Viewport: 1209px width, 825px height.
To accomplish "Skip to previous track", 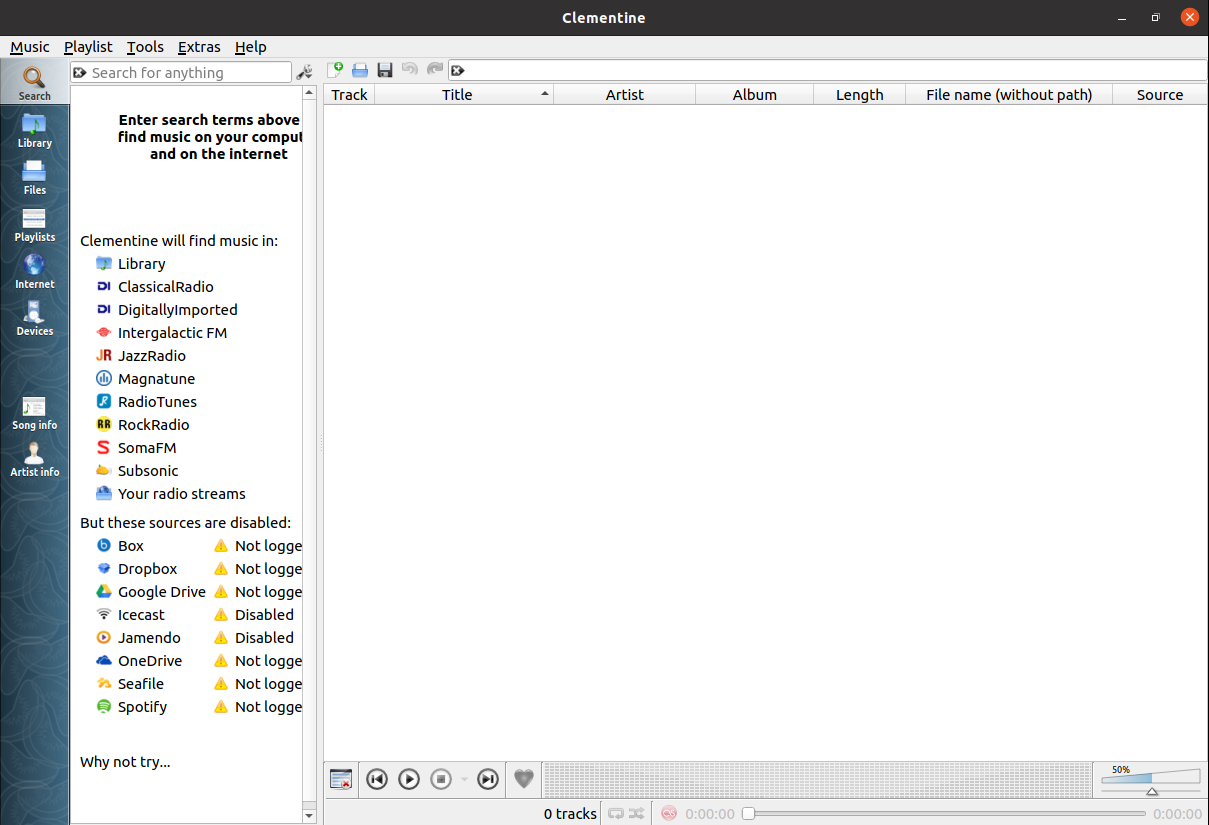I will click(x=377, y=779).
